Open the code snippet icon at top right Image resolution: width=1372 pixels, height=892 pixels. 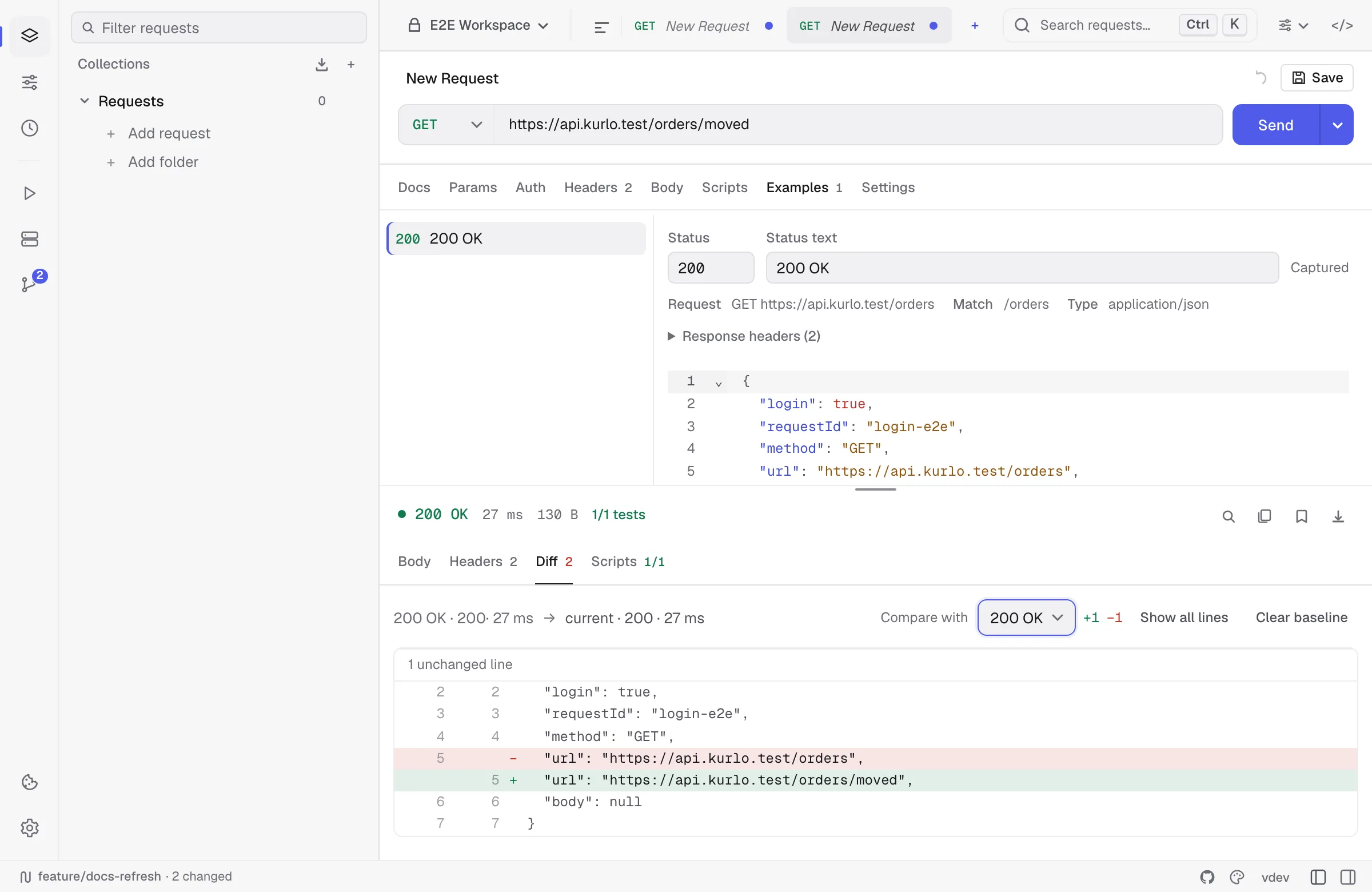coord(1342,25)
